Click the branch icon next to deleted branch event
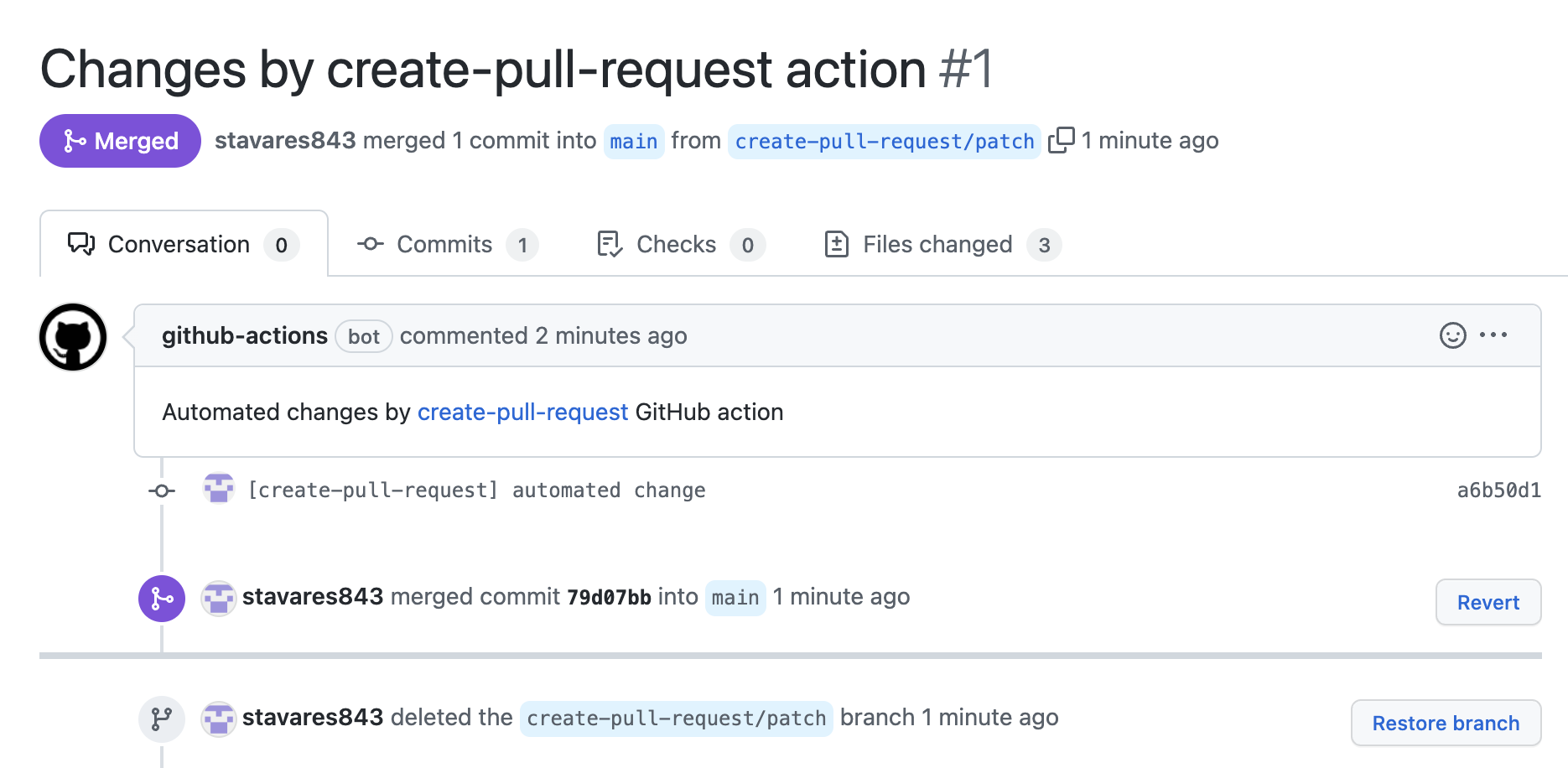 pos(161,719)
